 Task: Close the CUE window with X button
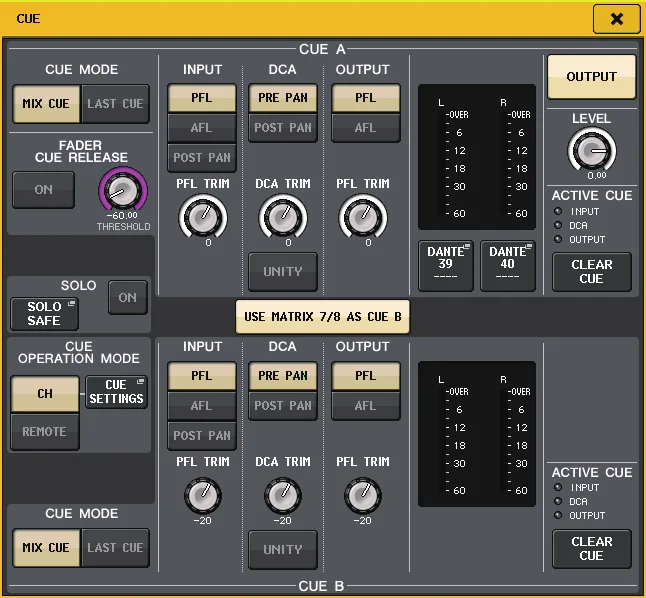[x=616, y=19]
